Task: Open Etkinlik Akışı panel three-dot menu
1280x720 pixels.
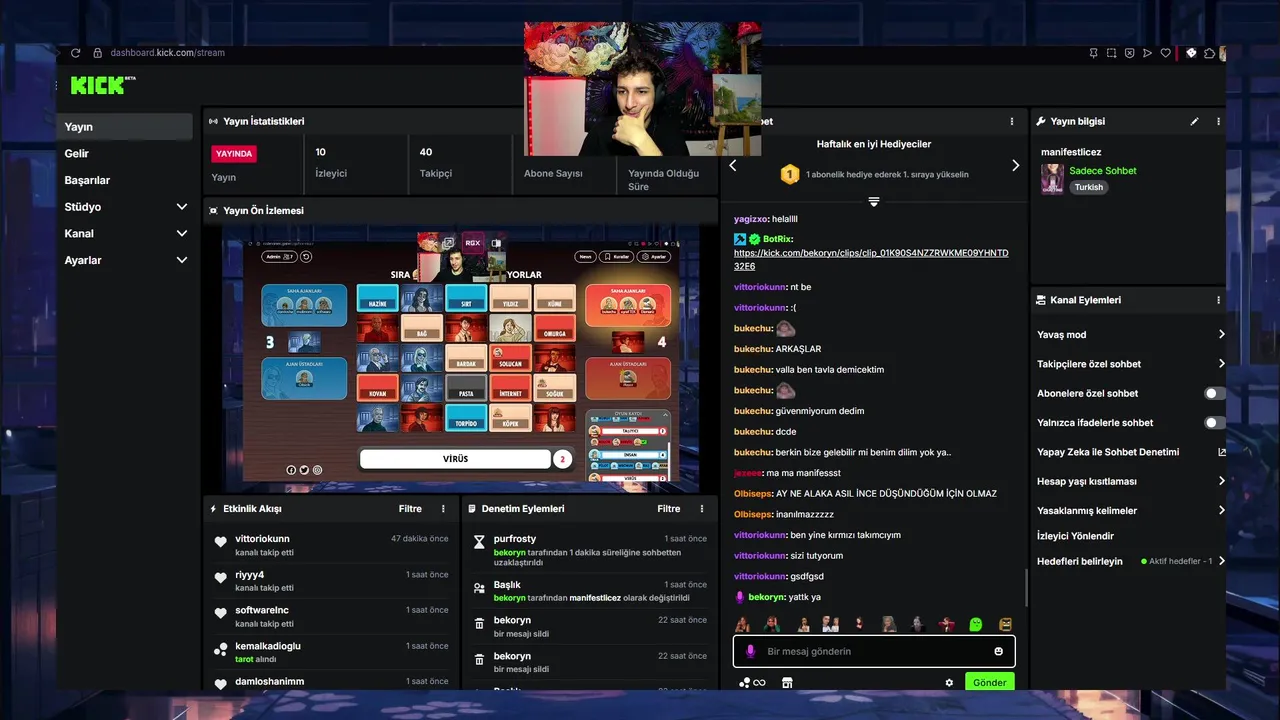Action: pos(444,509)
